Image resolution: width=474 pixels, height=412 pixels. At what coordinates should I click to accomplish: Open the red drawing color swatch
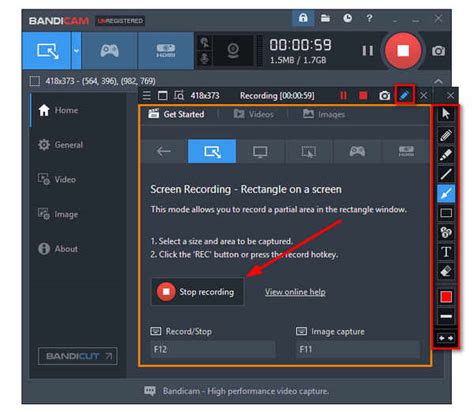[x=446, y=297]
